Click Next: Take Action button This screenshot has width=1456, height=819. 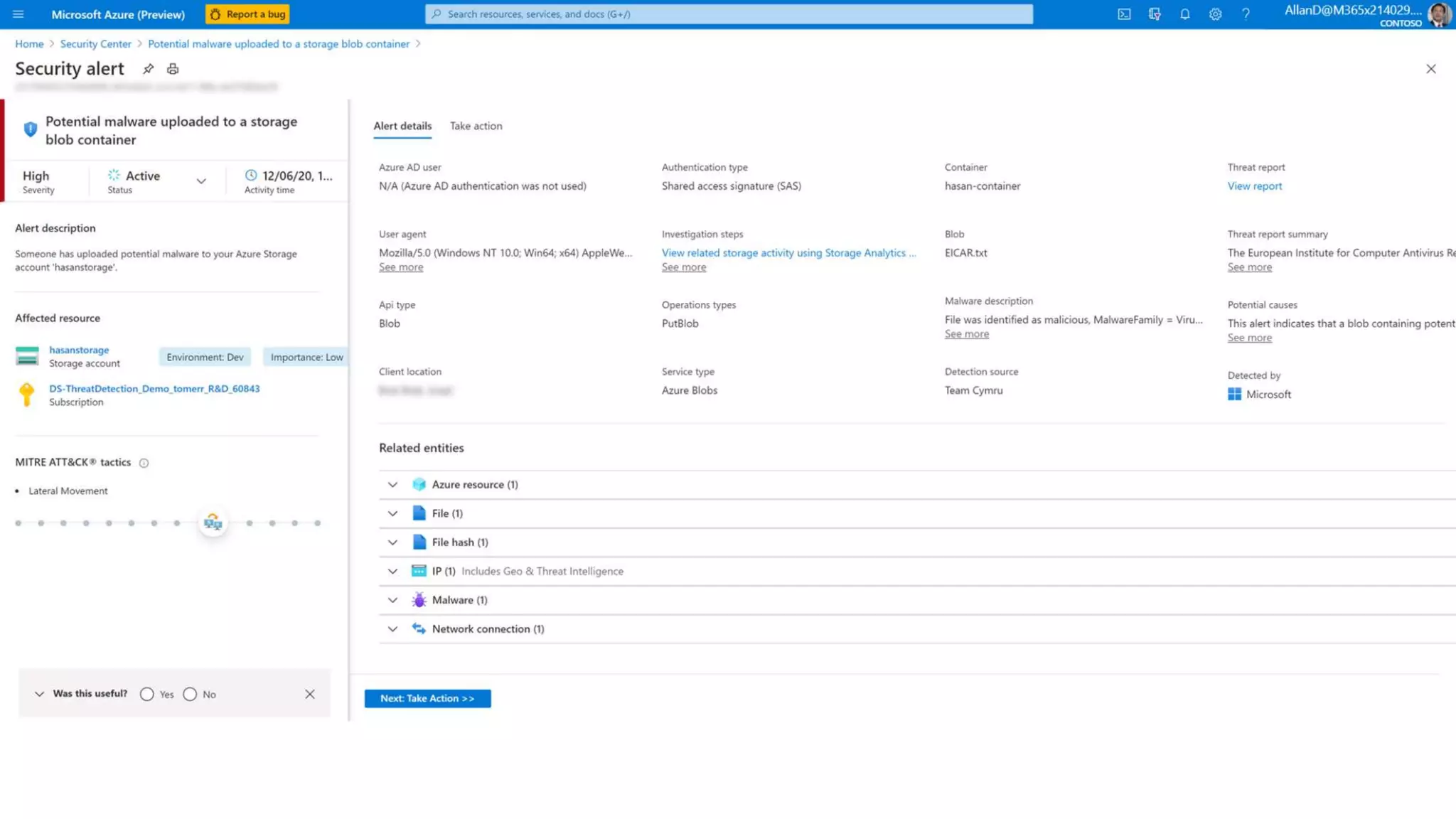[x=427, y=699]
